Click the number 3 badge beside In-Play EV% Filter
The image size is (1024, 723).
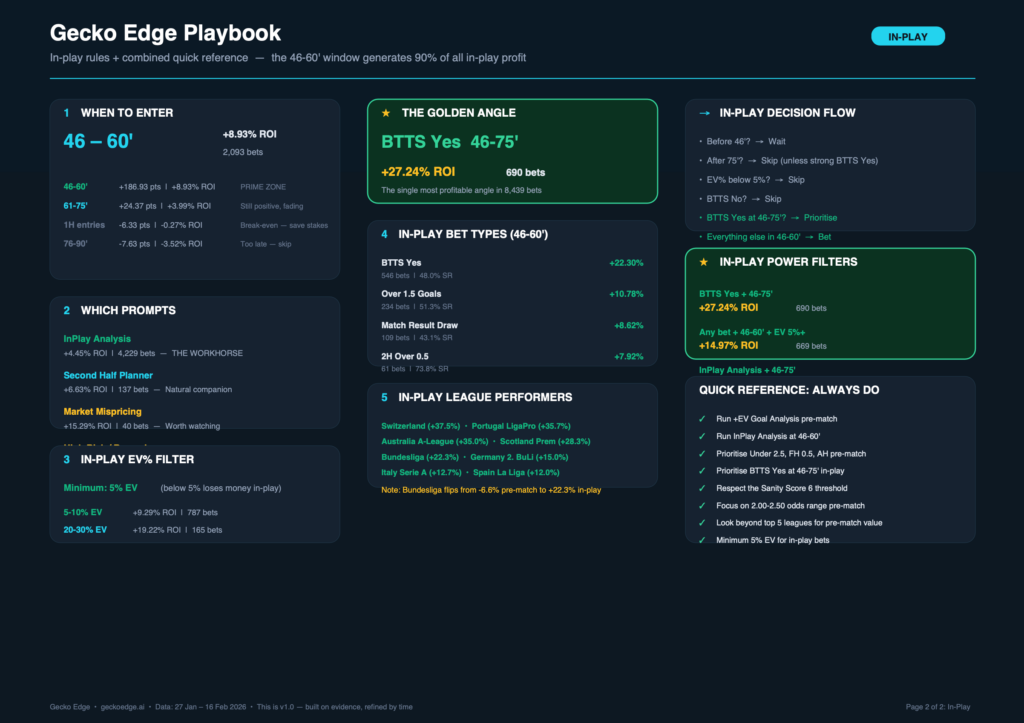coord(67,459)
